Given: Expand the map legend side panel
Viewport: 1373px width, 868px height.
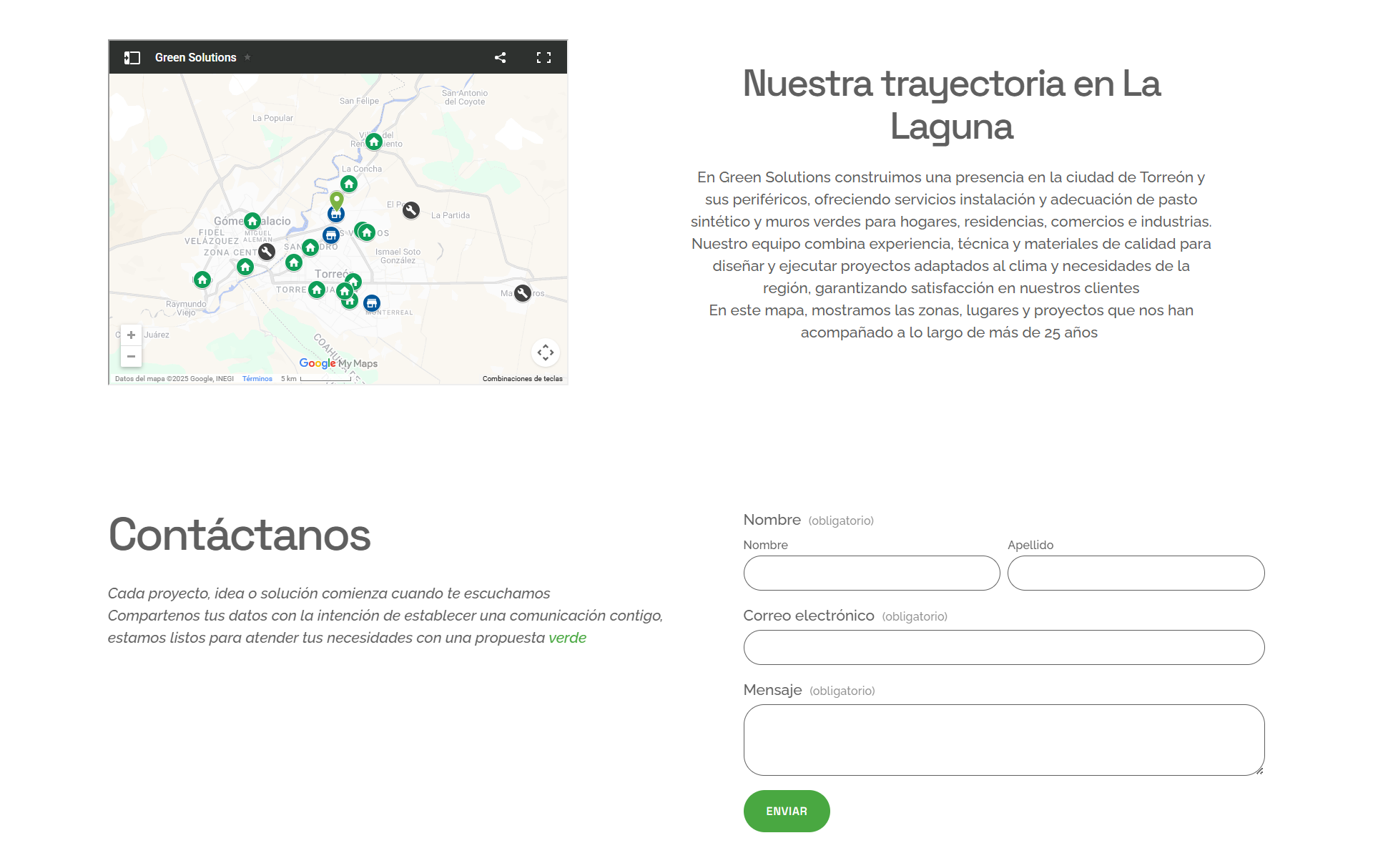Looking at the screenshot, I should point(132,57).
